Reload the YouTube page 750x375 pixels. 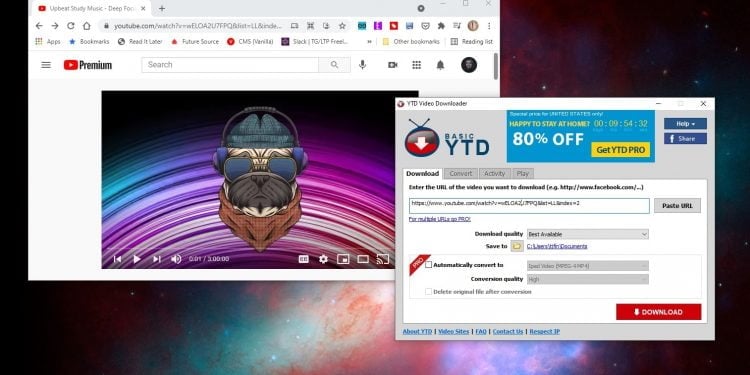click(x=70, y=26)
